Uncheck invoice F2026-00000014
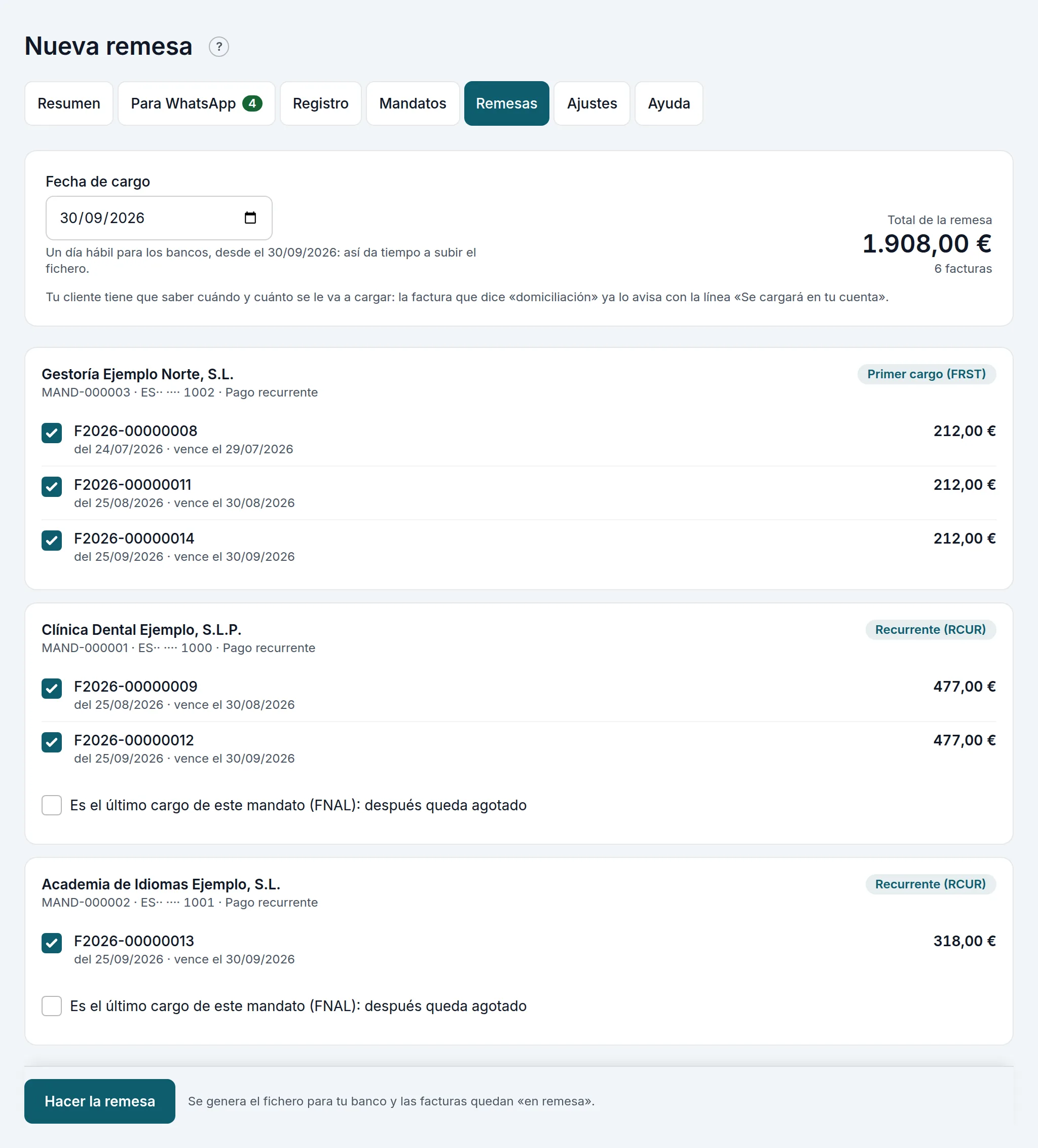 52,541
